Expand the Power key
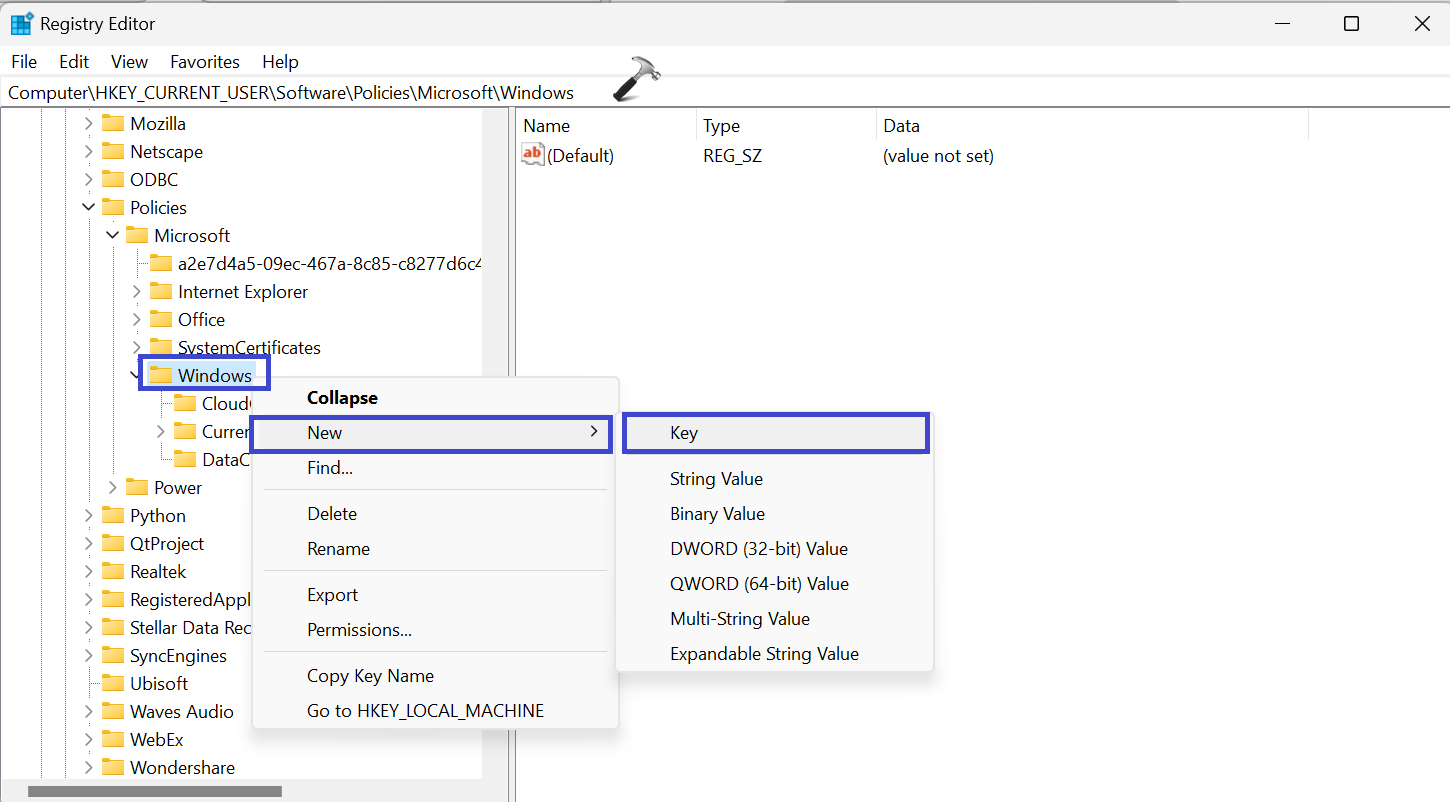This screenshot has height=802, width=1450. [112, 488]
